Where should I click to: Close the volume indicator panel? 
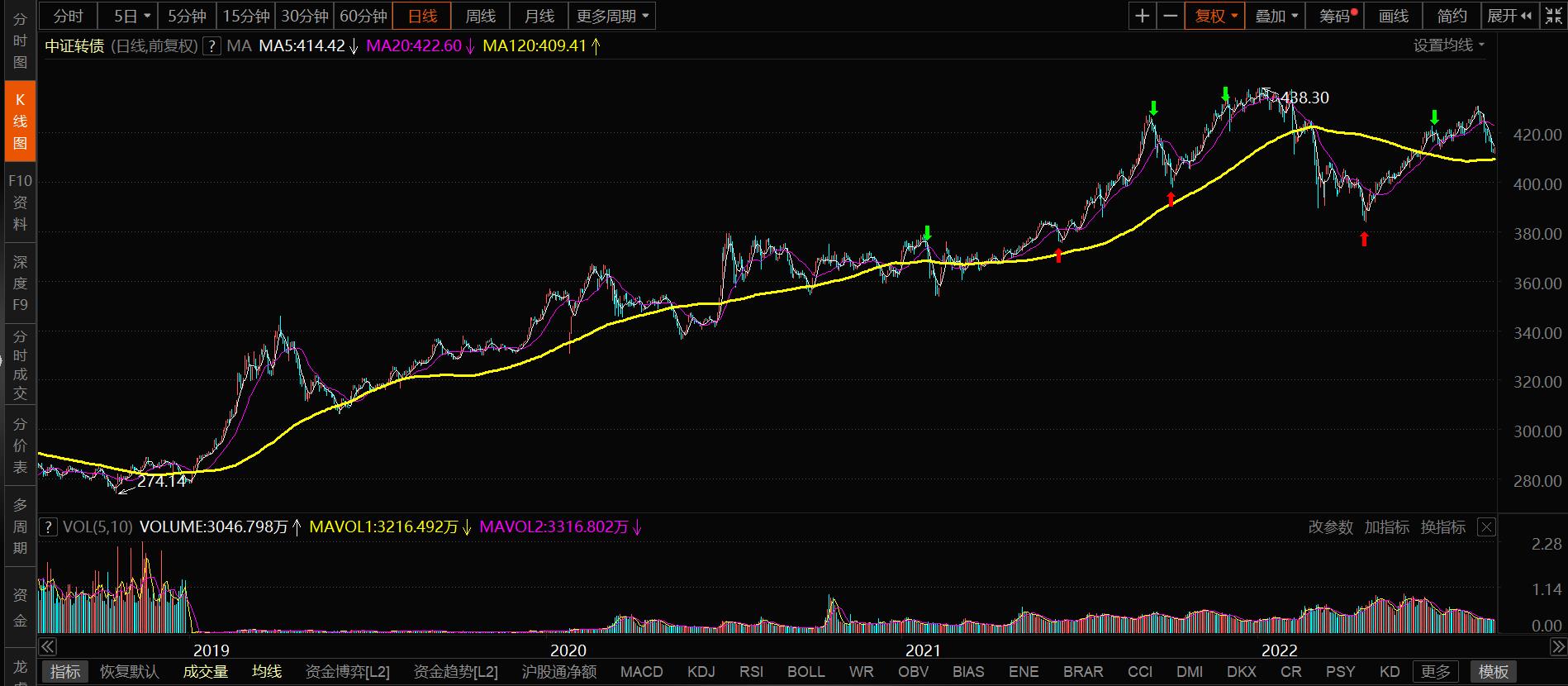(1486, 527)
